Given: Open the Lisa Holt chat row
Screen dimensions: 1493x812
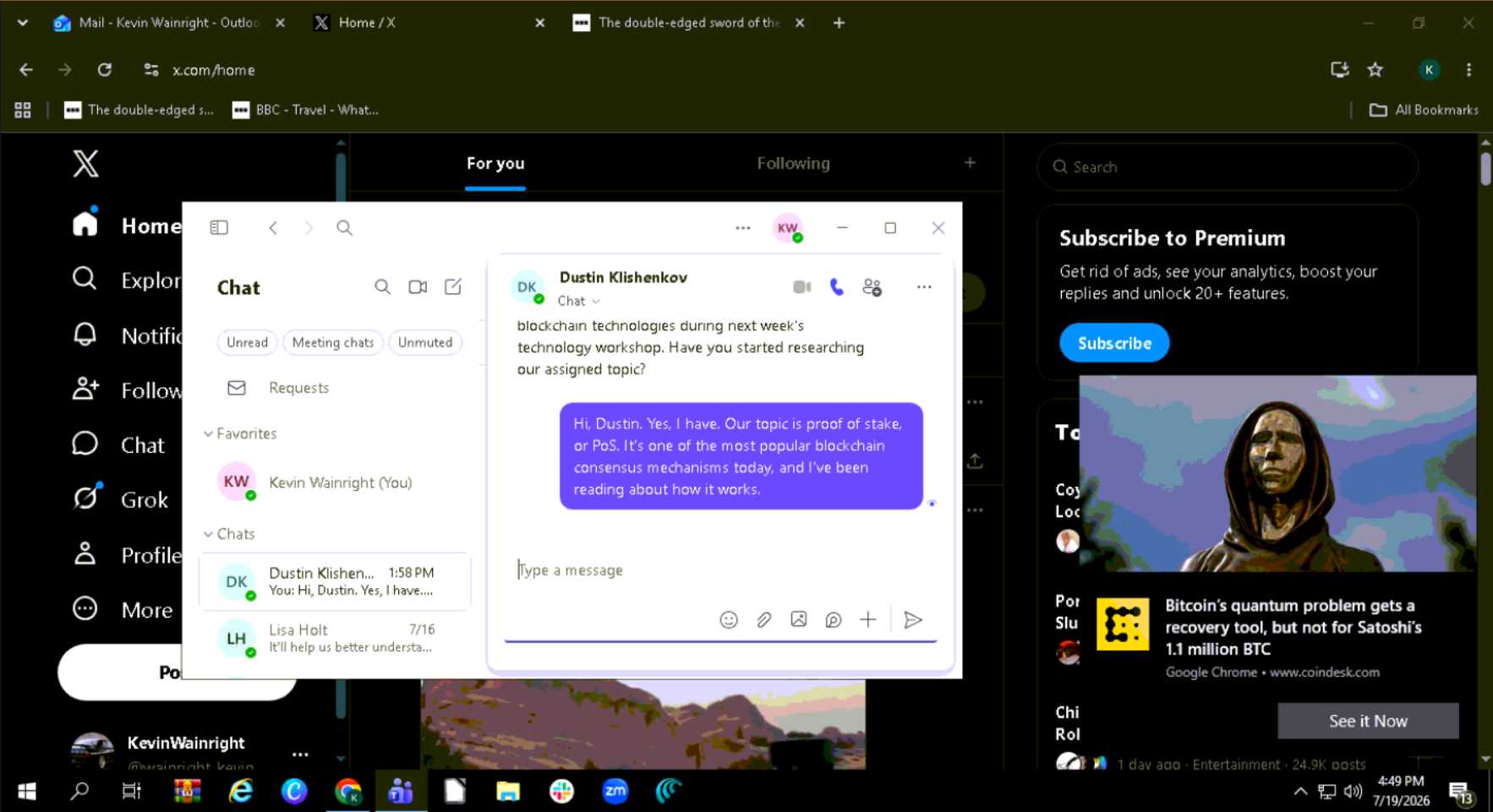Looking at the screenshot, I should [335, 638].
